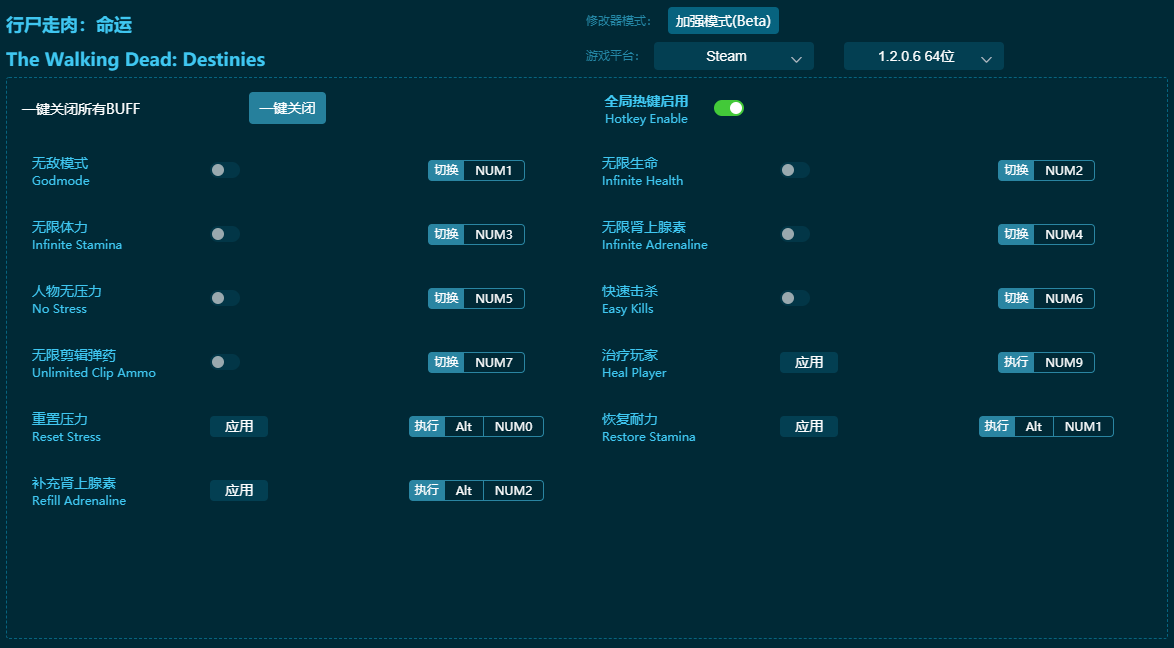This screenshot has height=648, width=1174.
Task: Open the Steam platform dropdown
Action: [733, 56]
